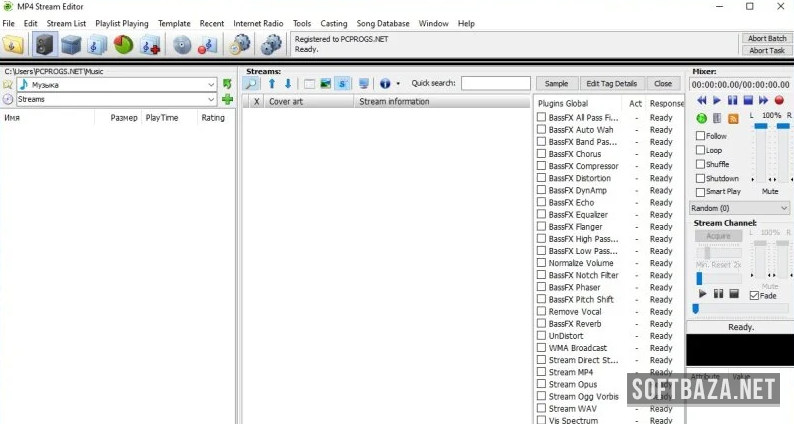The image size is (794, 424).
Task: Click the speaker icon in main toolbar
Action: (x=44, y=44)
